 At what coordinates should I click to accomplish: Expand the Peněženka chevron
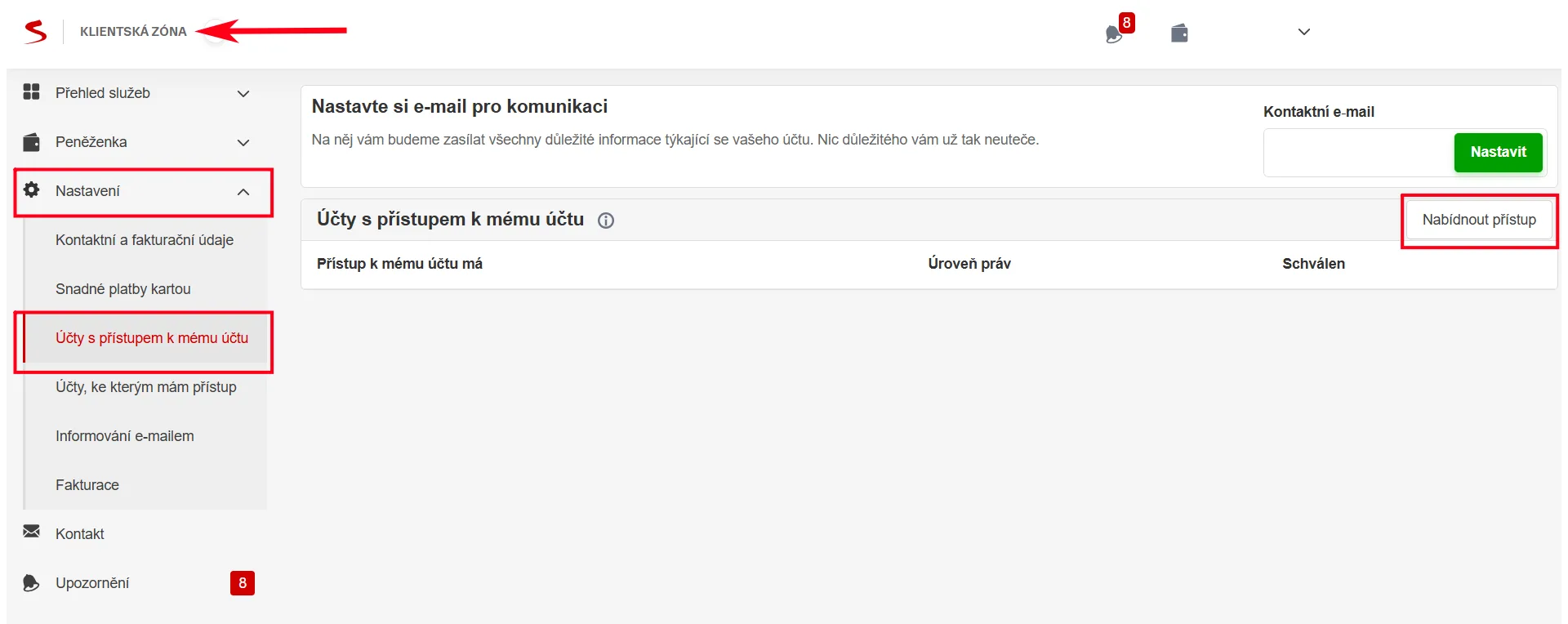point(243,143)
